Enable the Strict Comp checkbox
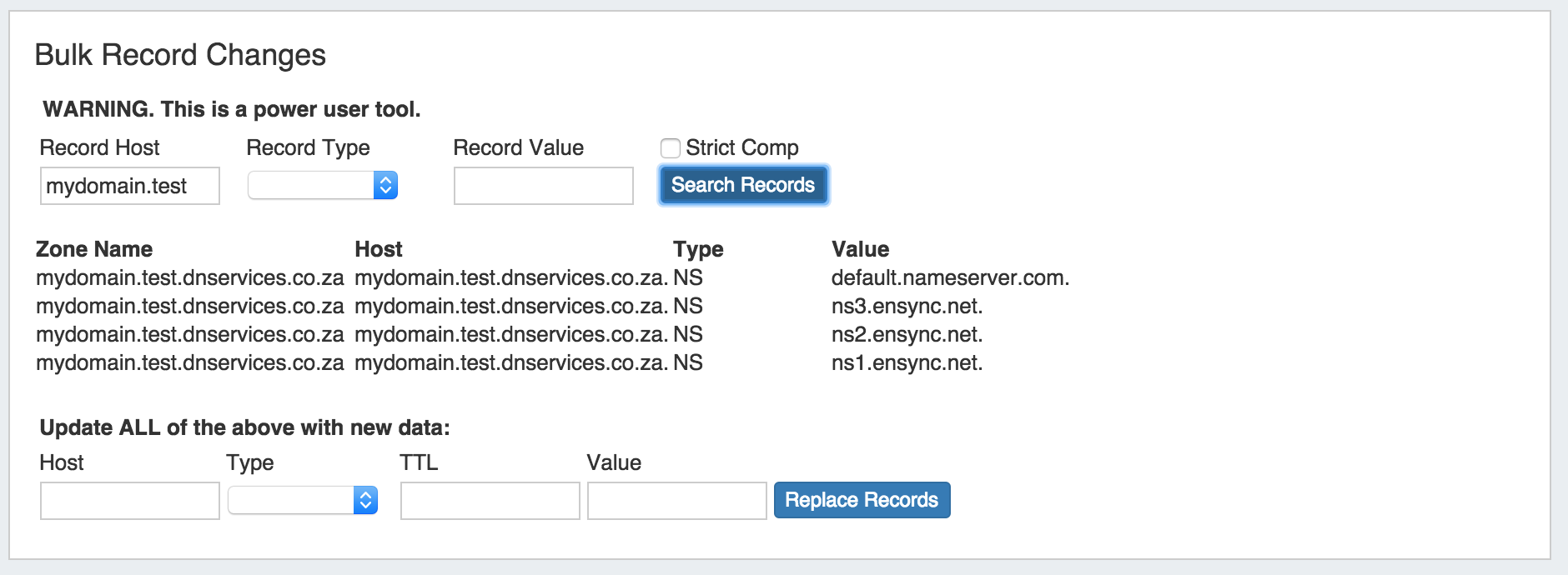This screenshot has width=1568, height=575. tap(670, 148)
